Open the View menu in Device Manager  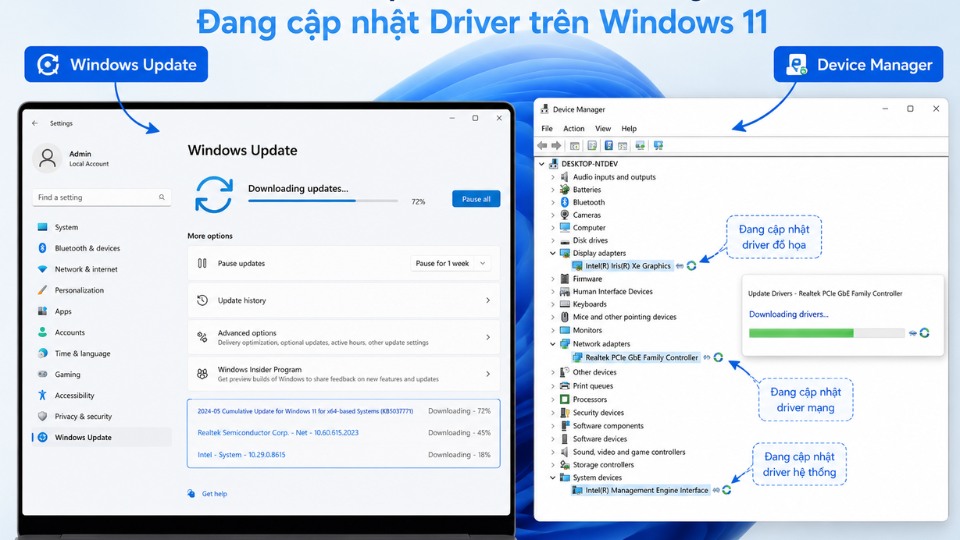(x=603, y=129)
